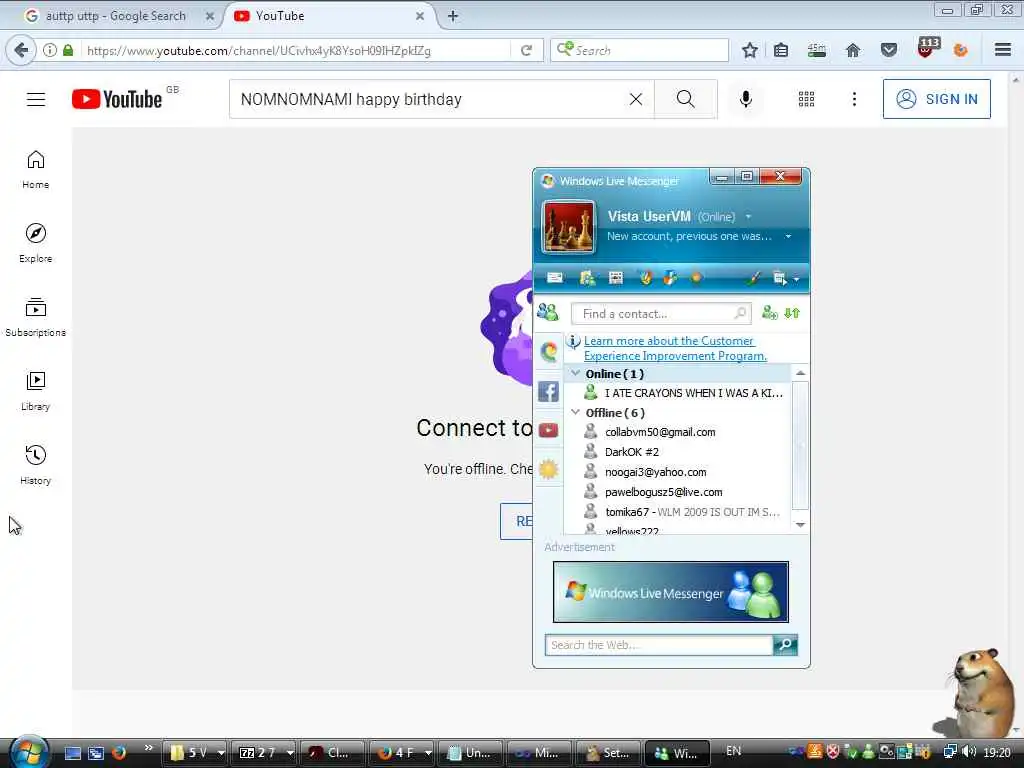Screen dimensions: 1024x768
Task: Collapse the Online (1) contact group
Action: [x=575, y=373]
